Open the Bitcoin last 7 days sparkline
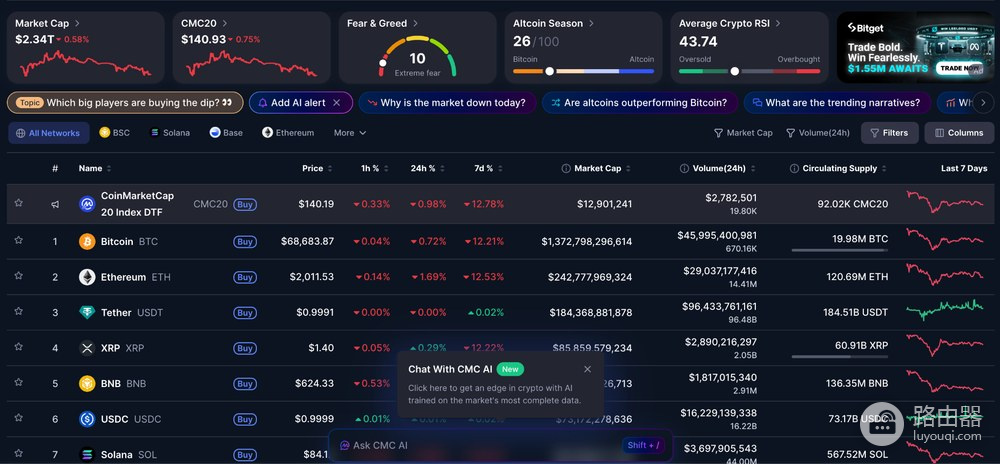The height and width of the screenshot is (464, 1000). [945, 240]
